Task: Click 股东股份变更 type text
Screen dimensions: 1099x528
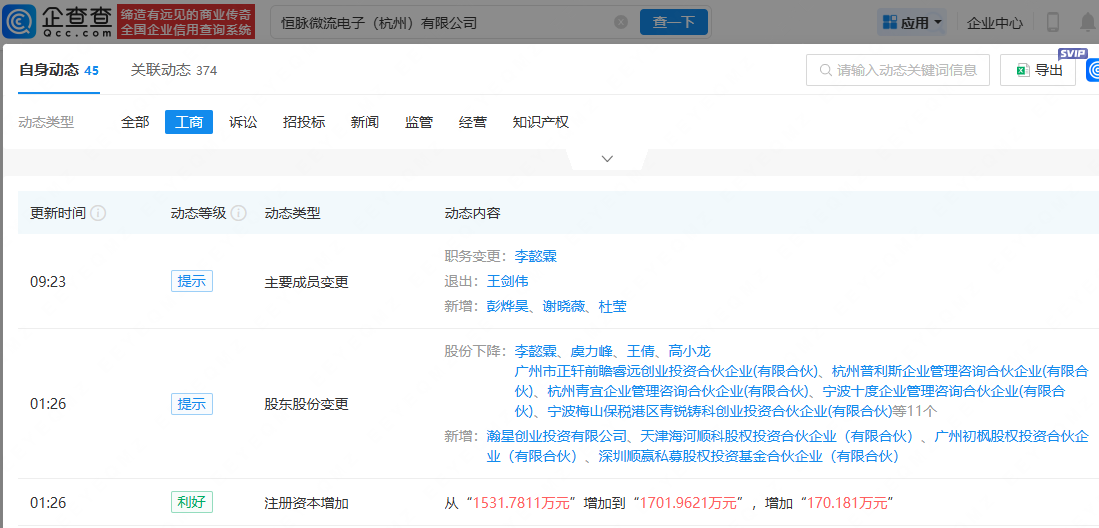Action: click(x=306, y=405)
